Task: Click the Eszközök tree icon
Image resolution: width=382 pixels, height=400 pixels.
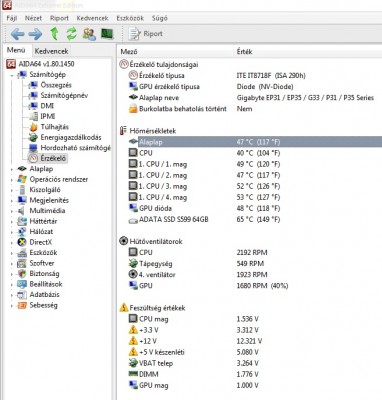Action: click(x=22, y=253)
